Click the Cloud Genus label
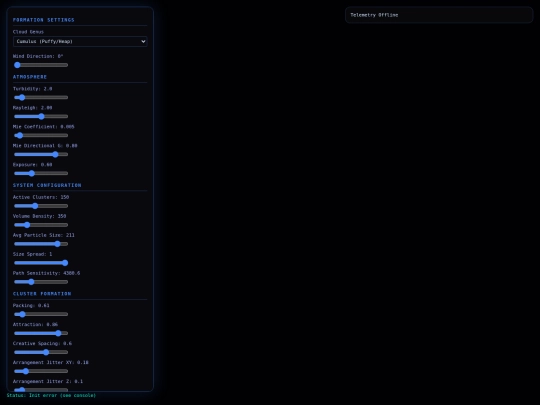This screenshot has height=405, width=540. tap(28, 32)
